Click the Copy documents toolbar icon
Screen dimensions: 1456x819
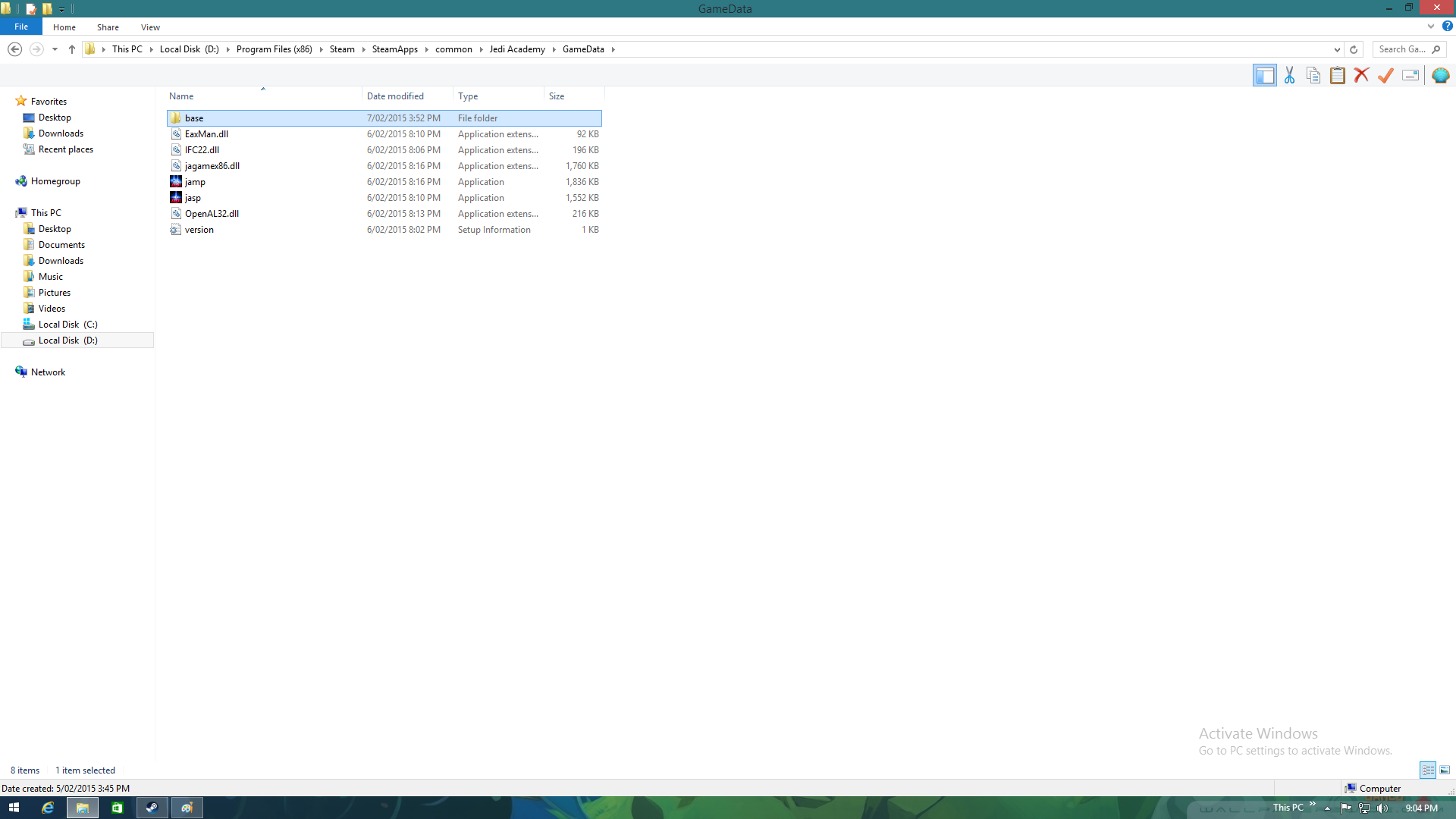coord(1313,75)
